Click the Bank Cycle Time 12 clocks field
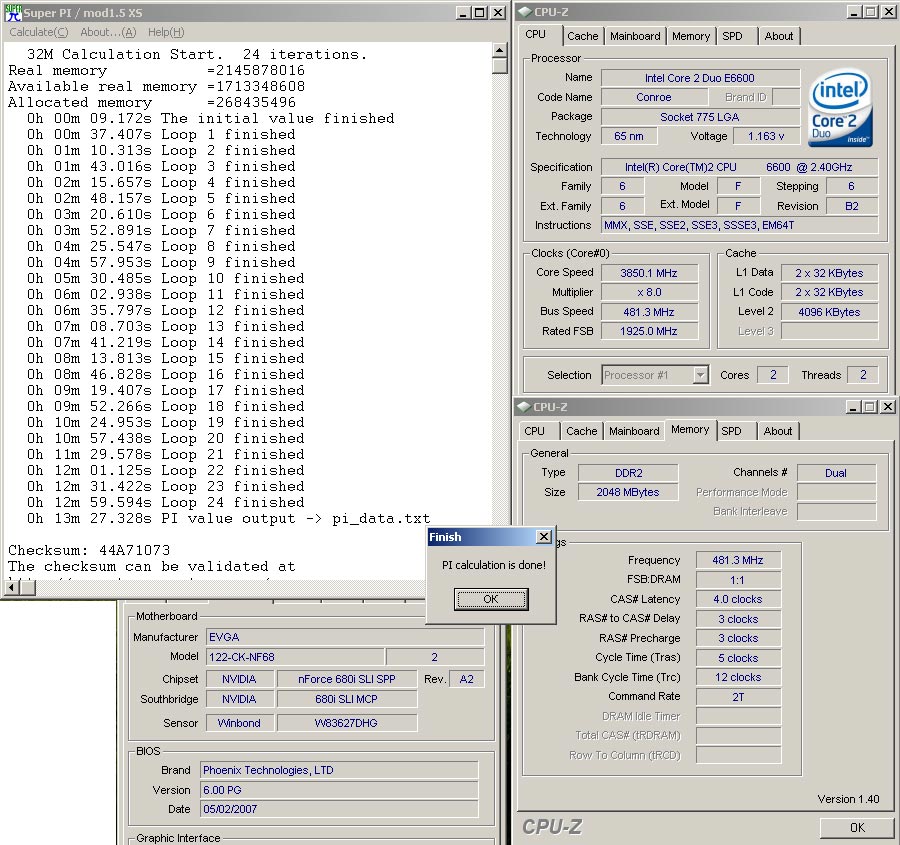Screen dimensions: 900x845 738,677
